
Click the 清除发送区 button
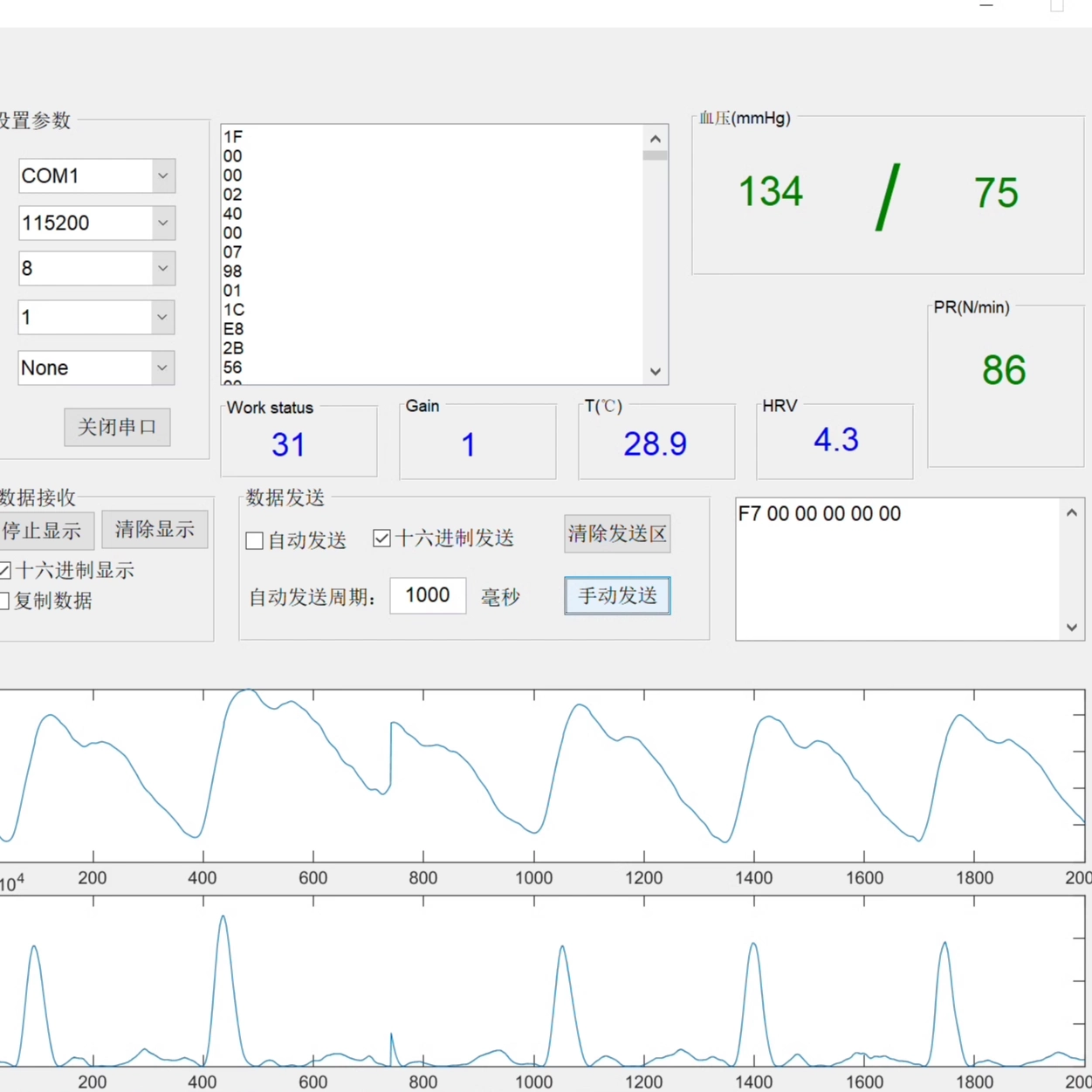[x=617, y=534]
